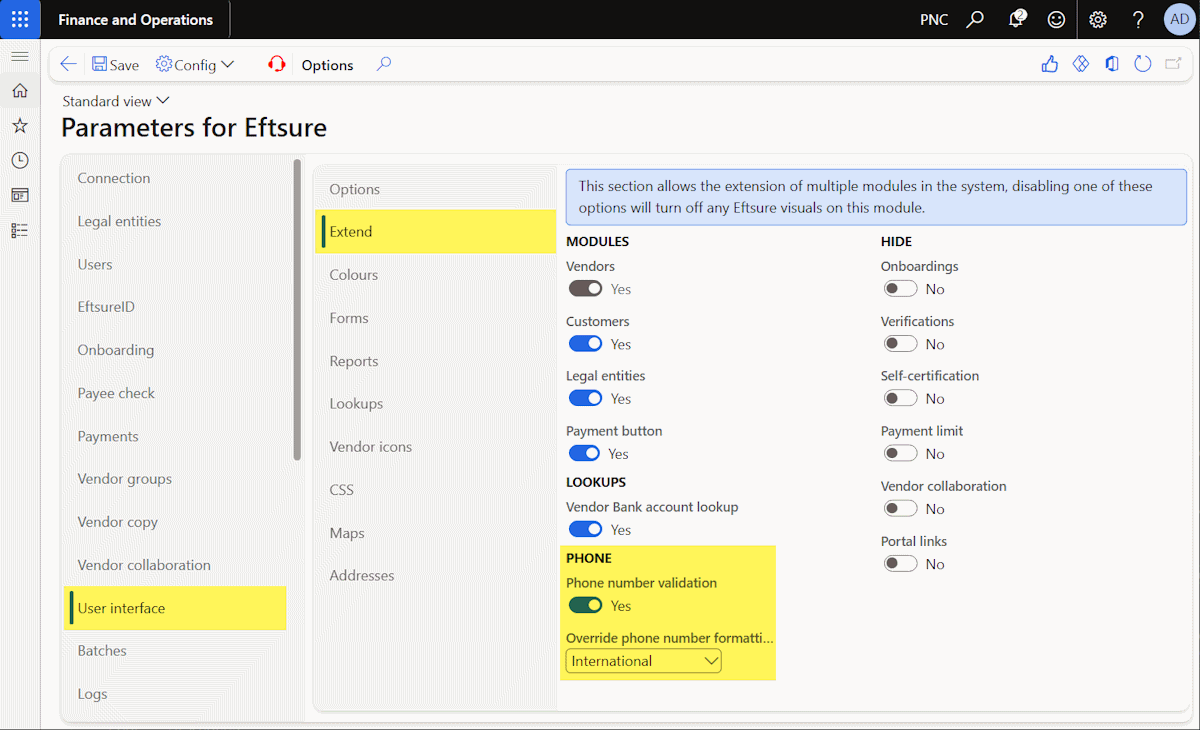
Task: Open the settings gear in top bar
Action: [1098, 20]
